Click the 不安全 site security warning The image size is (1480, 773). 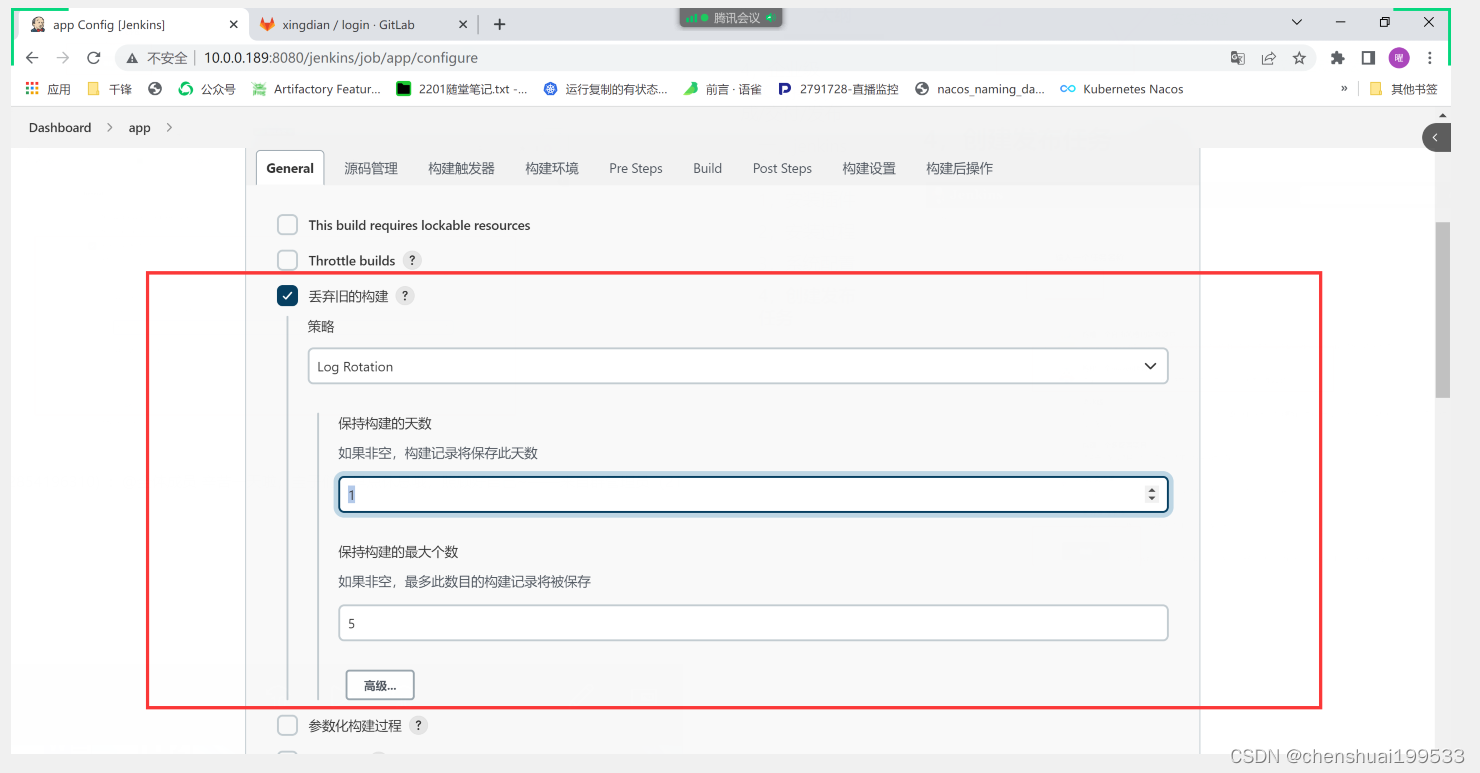(157, 58)
